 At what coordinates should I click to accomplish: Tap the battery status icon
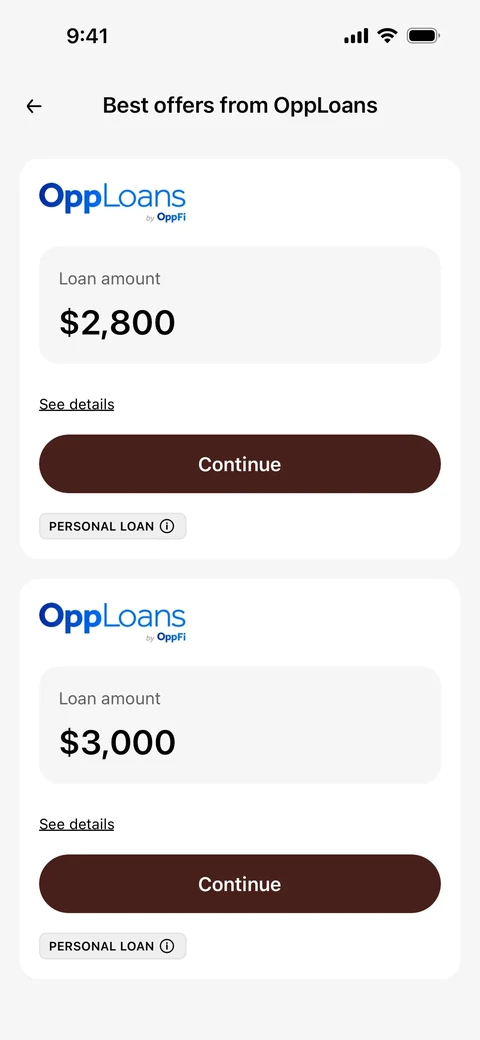pyautogui.click(x=423, y=36)
